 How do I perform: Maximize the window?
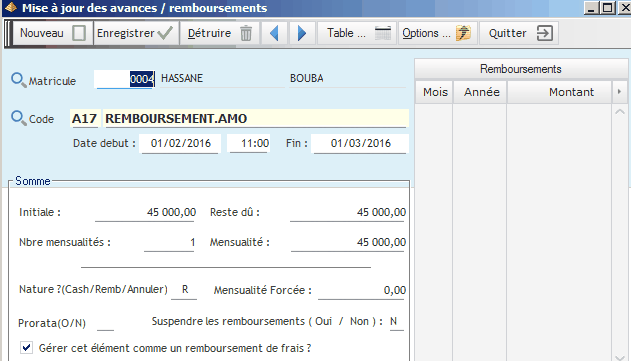pyautogui.click(x=608, y=8)
